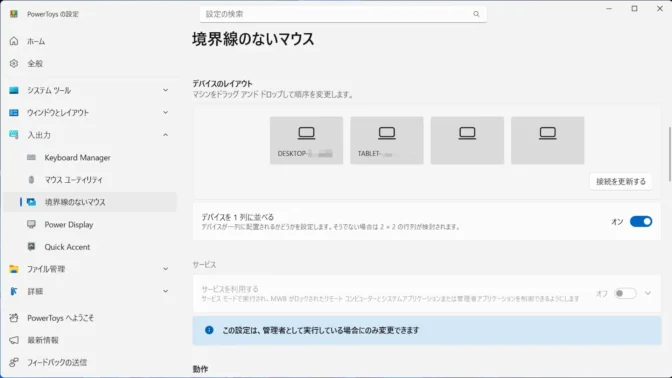Click the search magnifier icon
Viewport: 672px width, 378px height.
tap(476, 14)
